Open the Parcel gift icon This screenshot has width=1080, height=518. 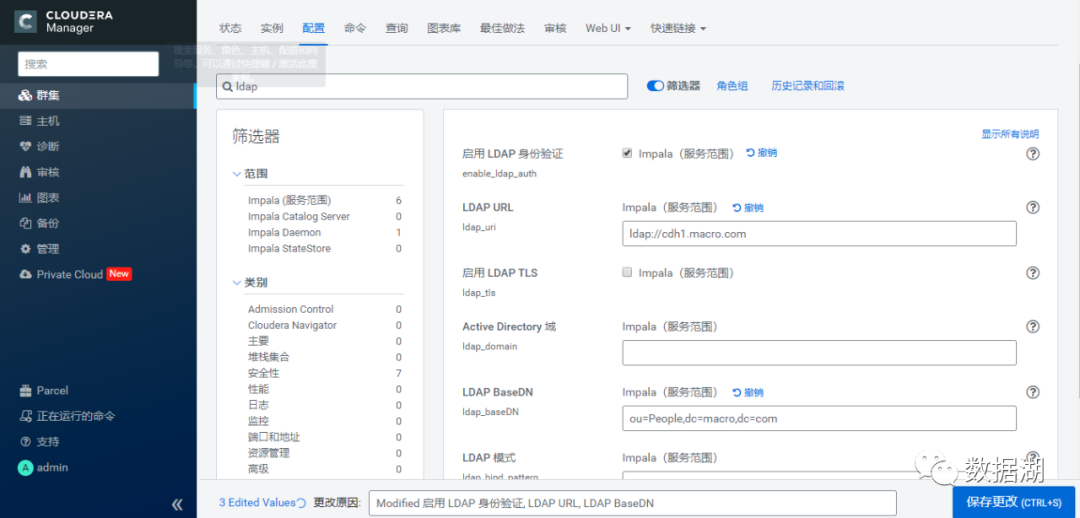[25, 391]
